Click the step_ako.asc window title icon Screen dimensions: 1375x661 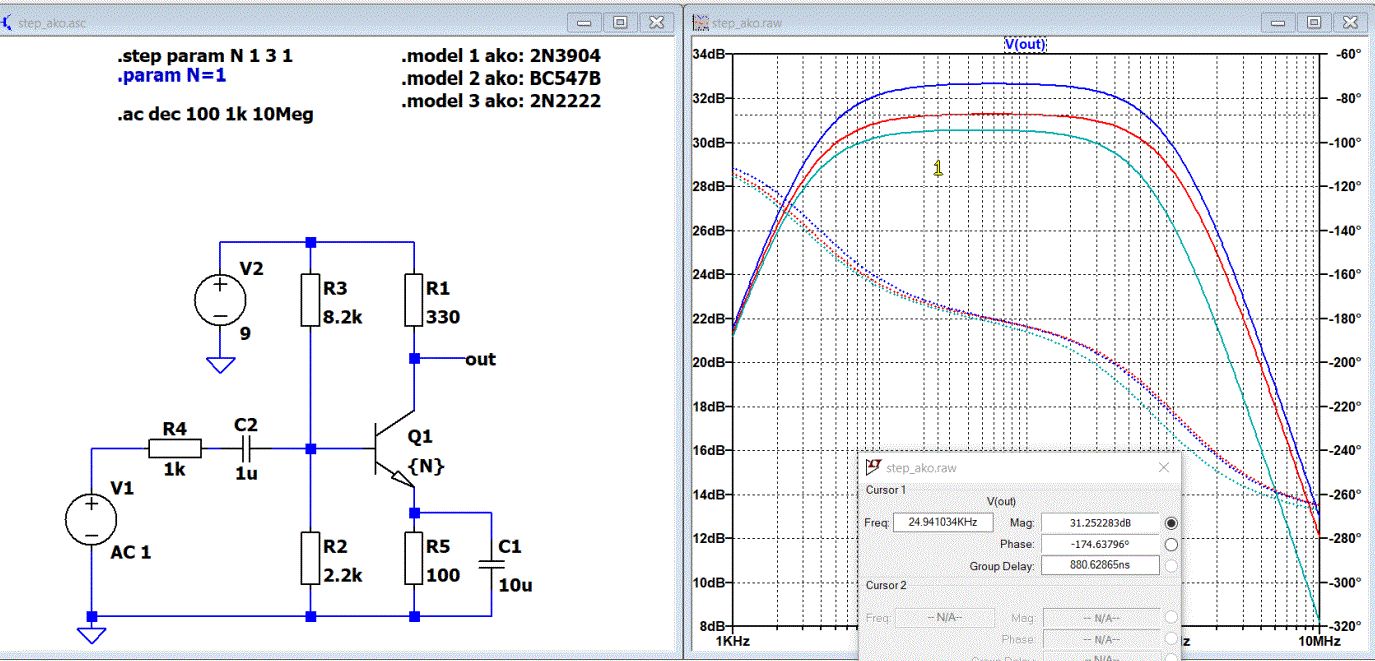pos(6,21)
